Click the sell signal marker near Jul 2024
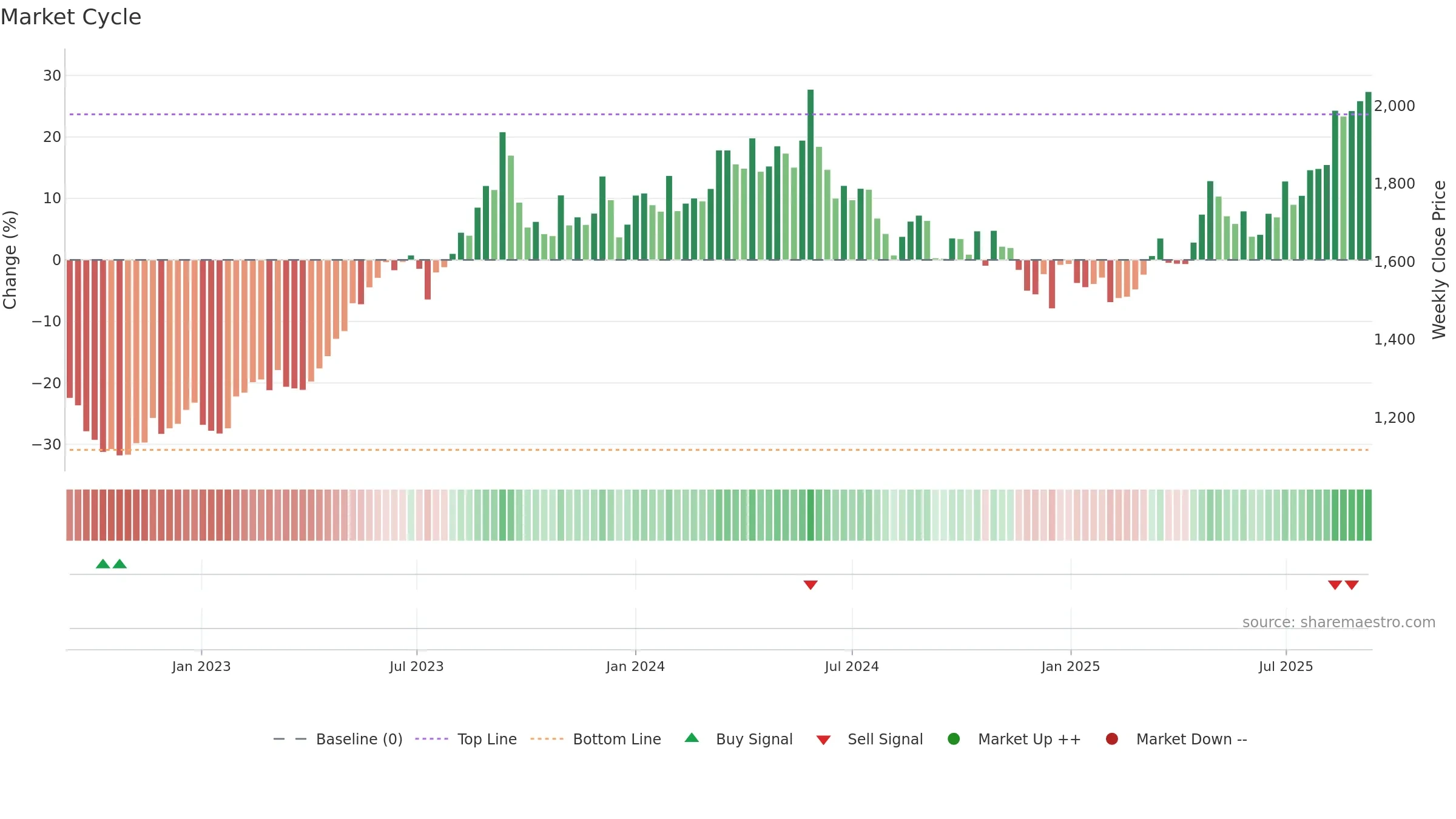This screenshot has height=819, width=1456. coord(811,585)
